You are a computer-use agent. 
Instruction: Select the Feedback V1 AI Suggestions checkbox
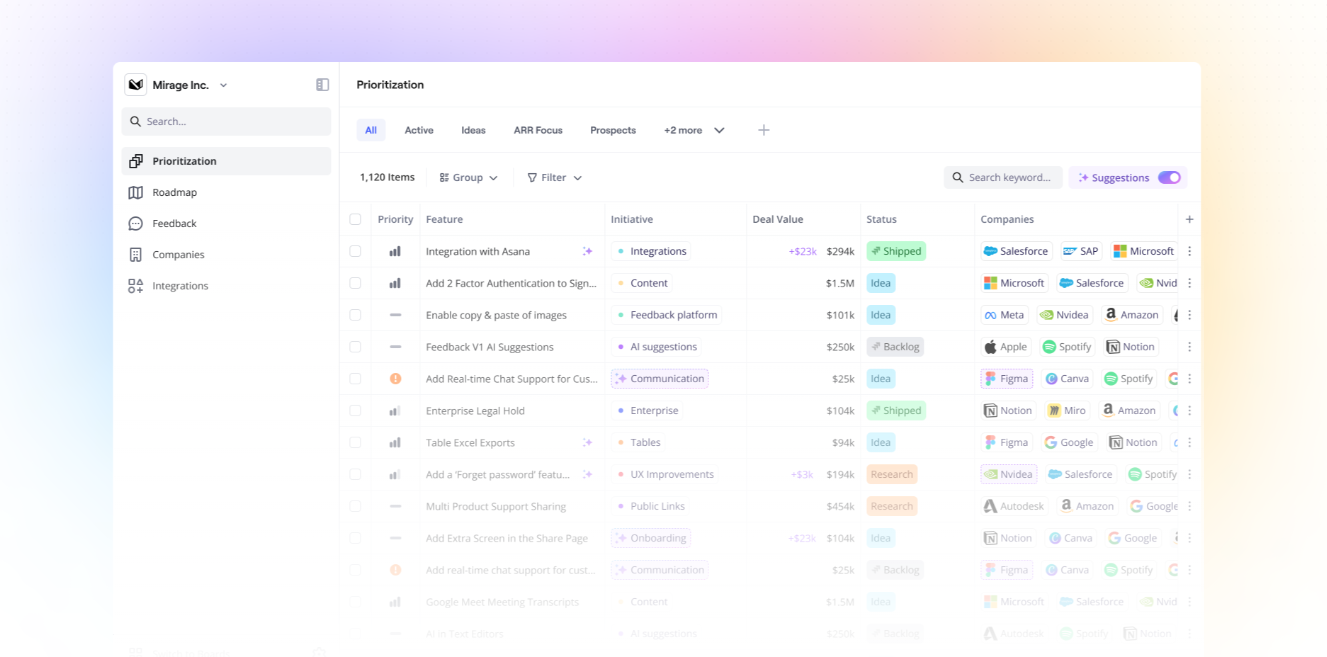(x=355, y=347)
